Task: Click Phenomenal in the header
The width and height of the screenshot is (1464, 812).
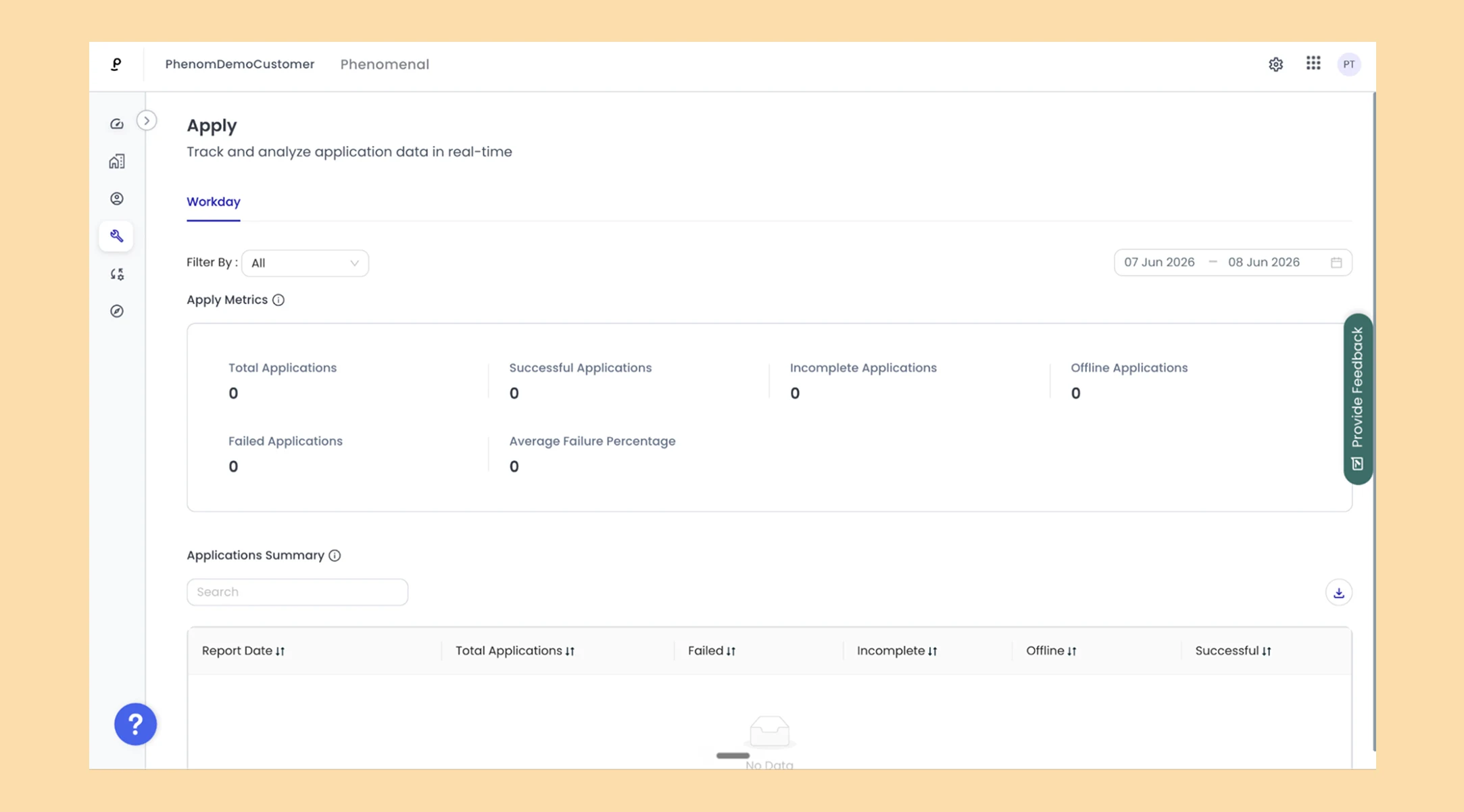Action: [385, 64]
